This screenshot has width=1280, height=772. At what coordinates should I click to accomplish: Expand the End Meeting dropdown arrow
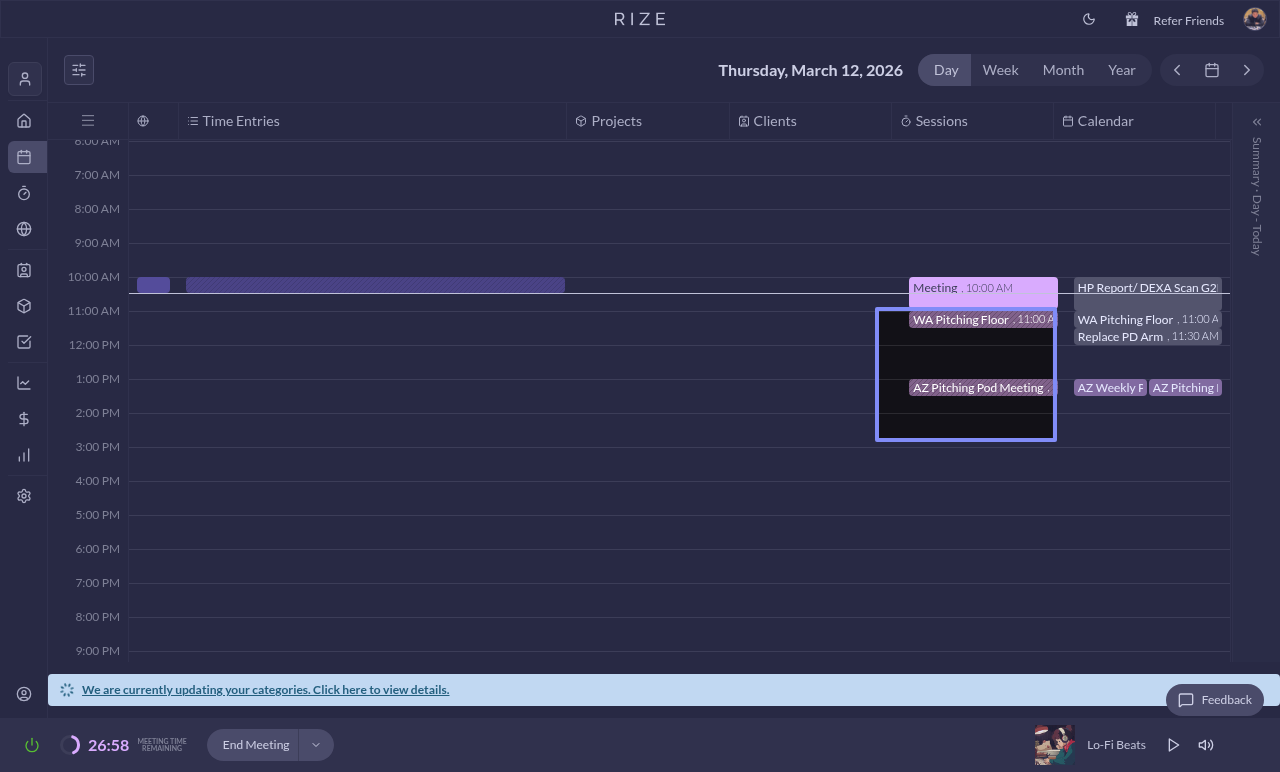click(x=316, y=745)
